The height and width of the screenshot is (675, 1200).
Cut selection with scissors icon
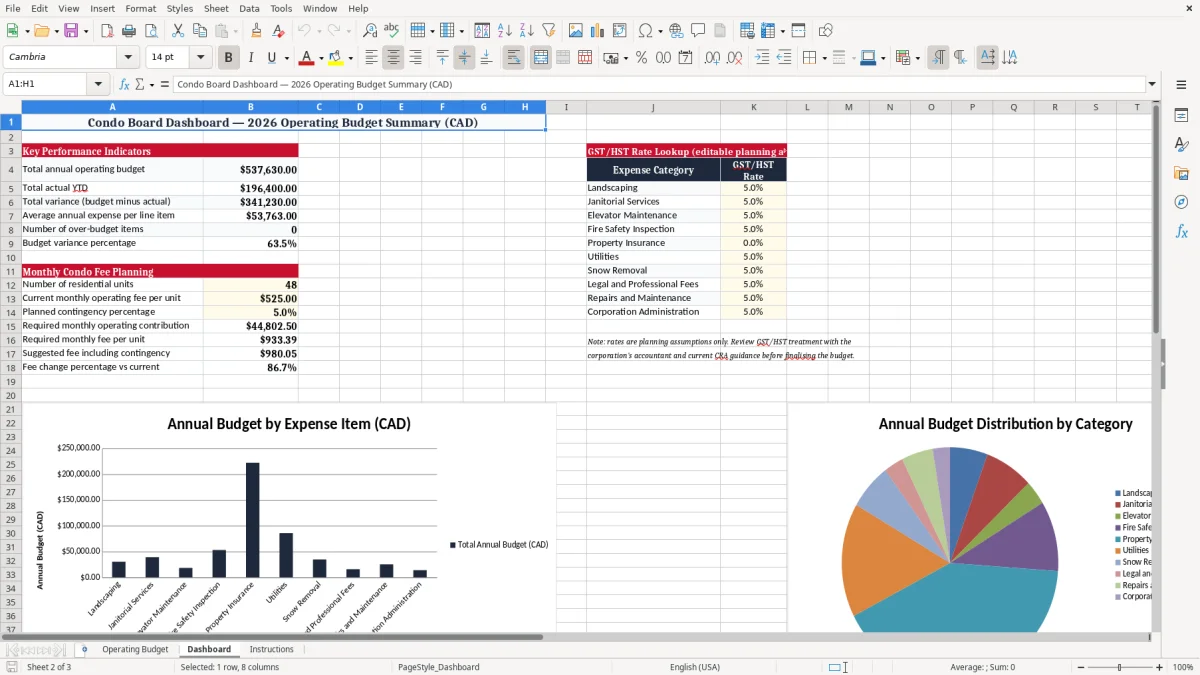click(177, 31)
